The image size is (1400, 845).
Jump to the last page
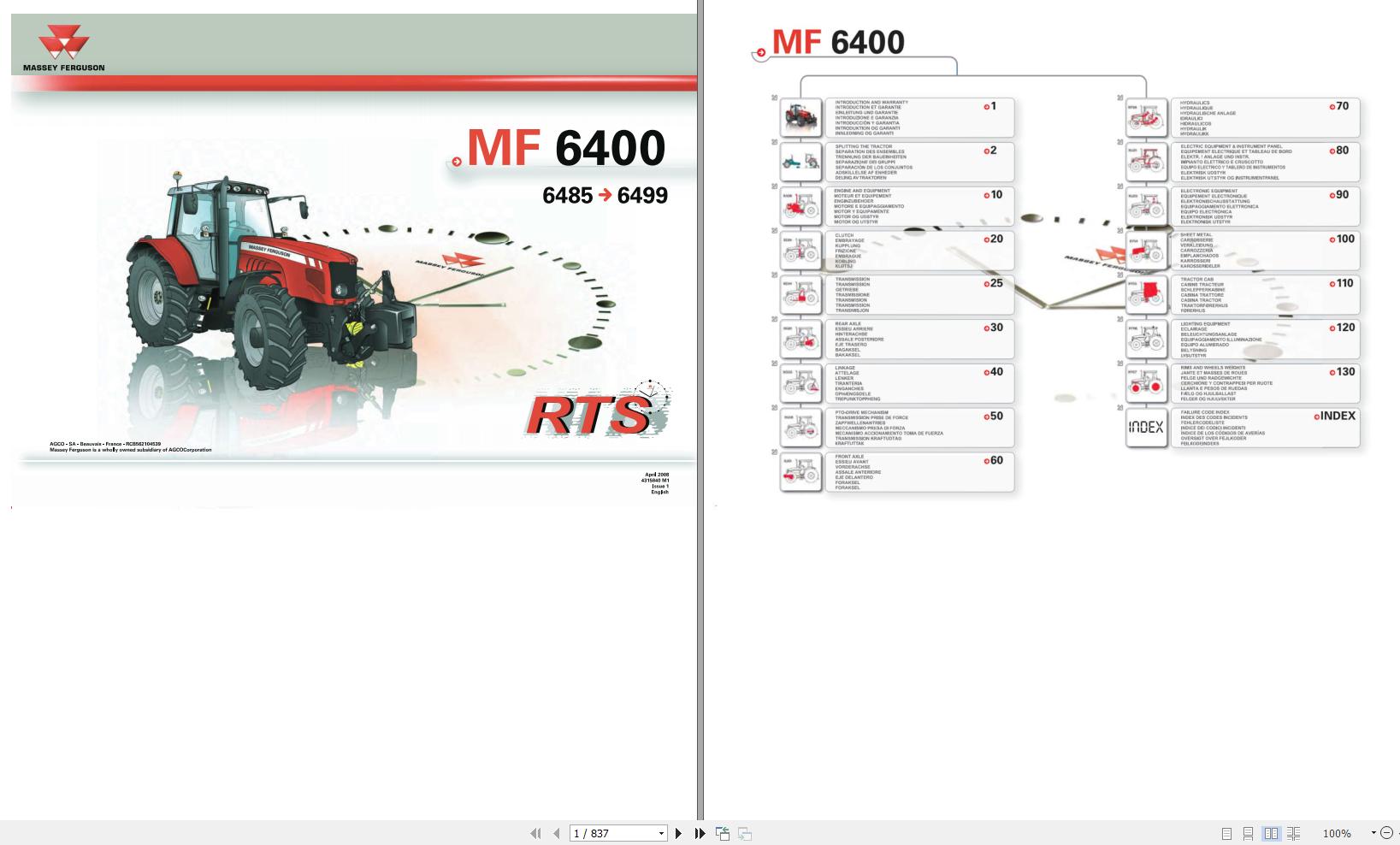[x=700, y=833]
